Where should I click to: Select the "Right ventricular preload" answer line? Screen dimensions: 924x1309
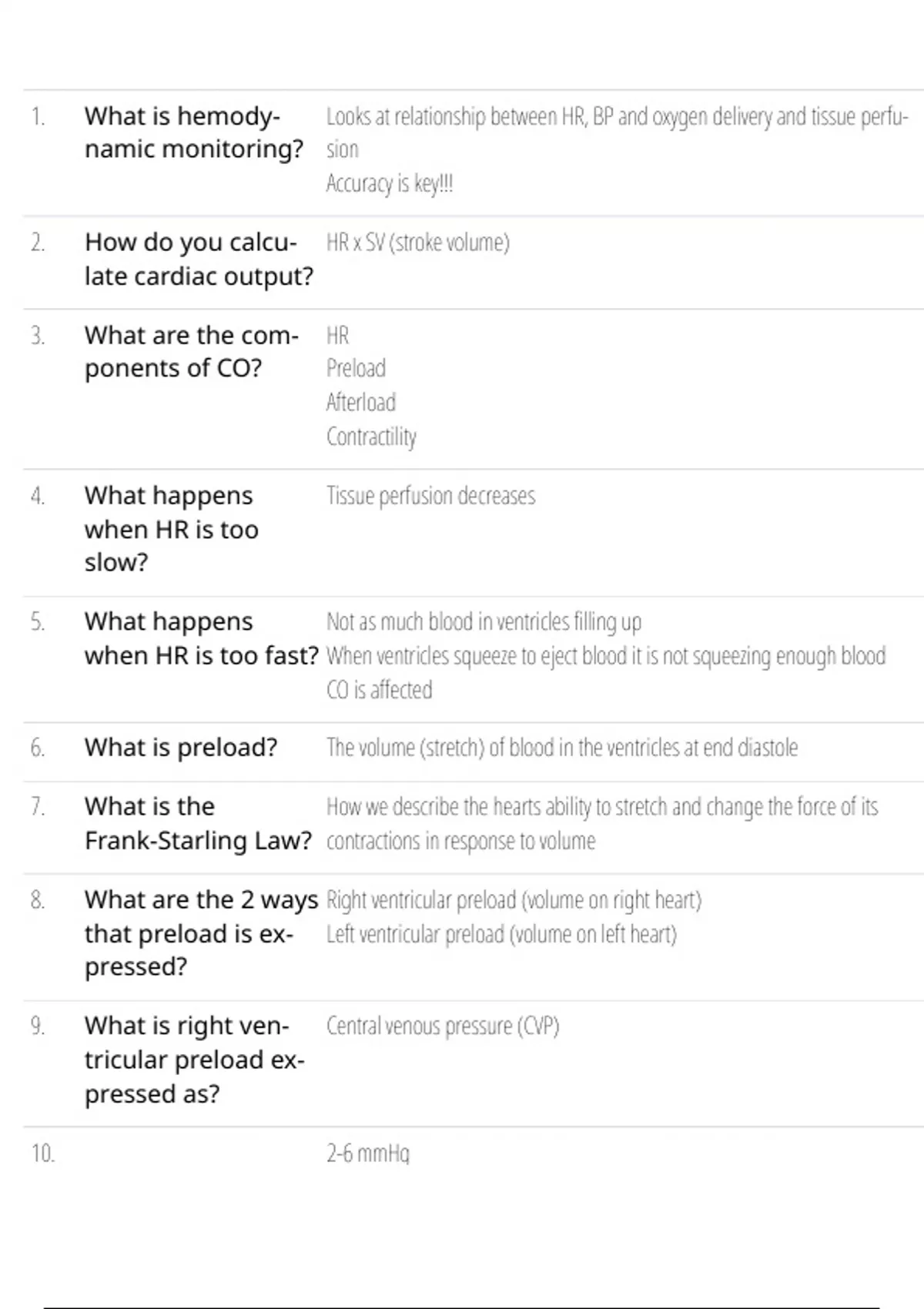[x=514, y=900]
